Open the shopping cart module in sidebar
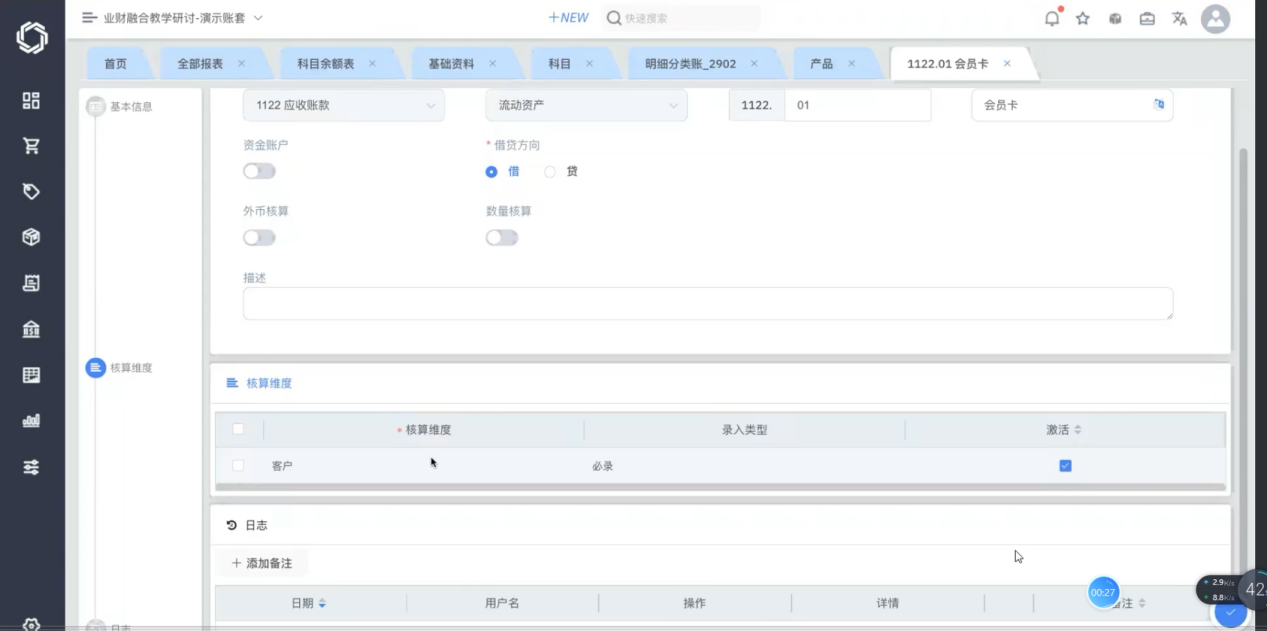The height and width of the screenshot is (631, 1267). point(31,146)
